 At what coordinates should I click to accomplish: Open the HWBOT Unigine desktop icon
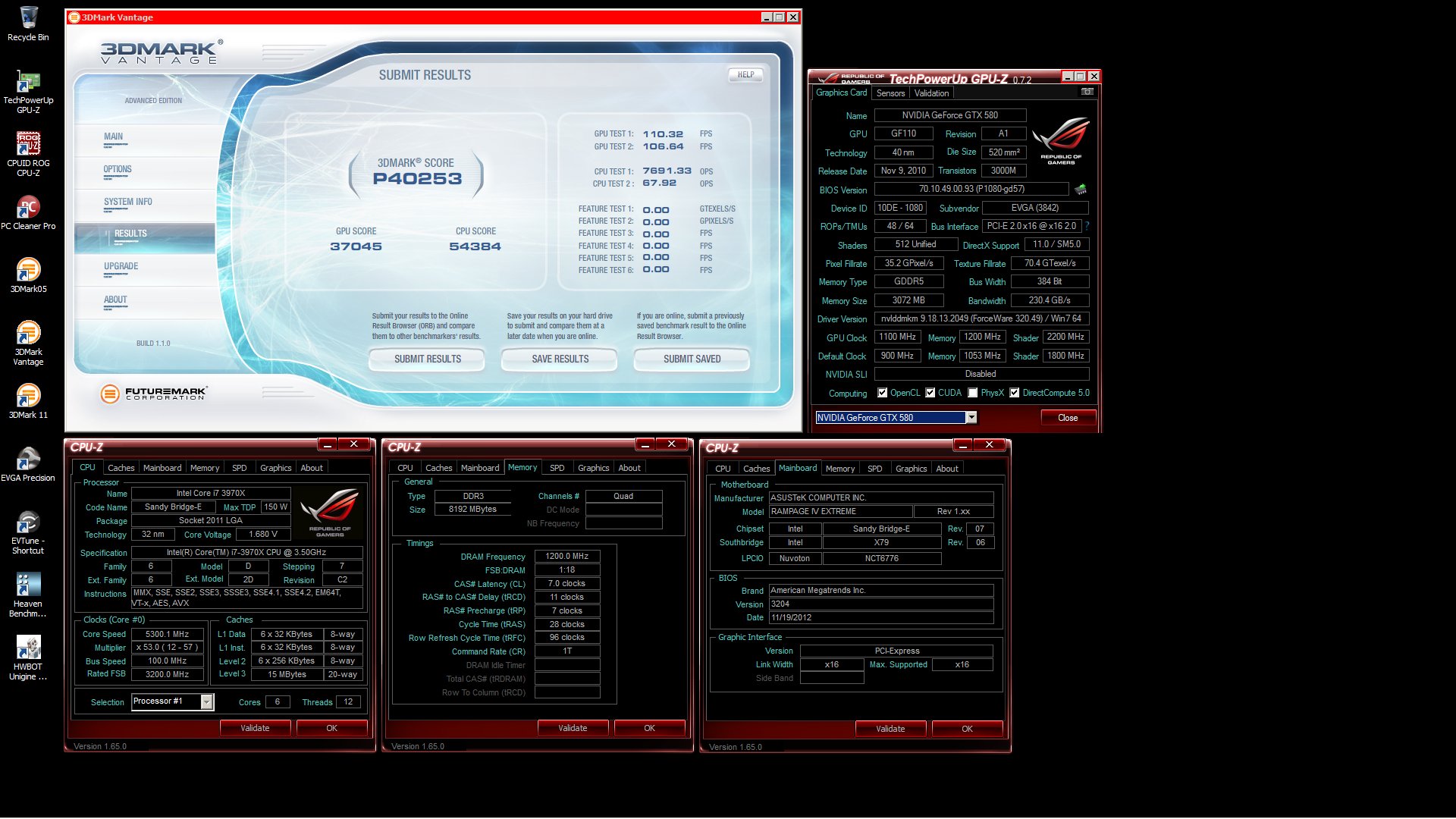point(28,658)
